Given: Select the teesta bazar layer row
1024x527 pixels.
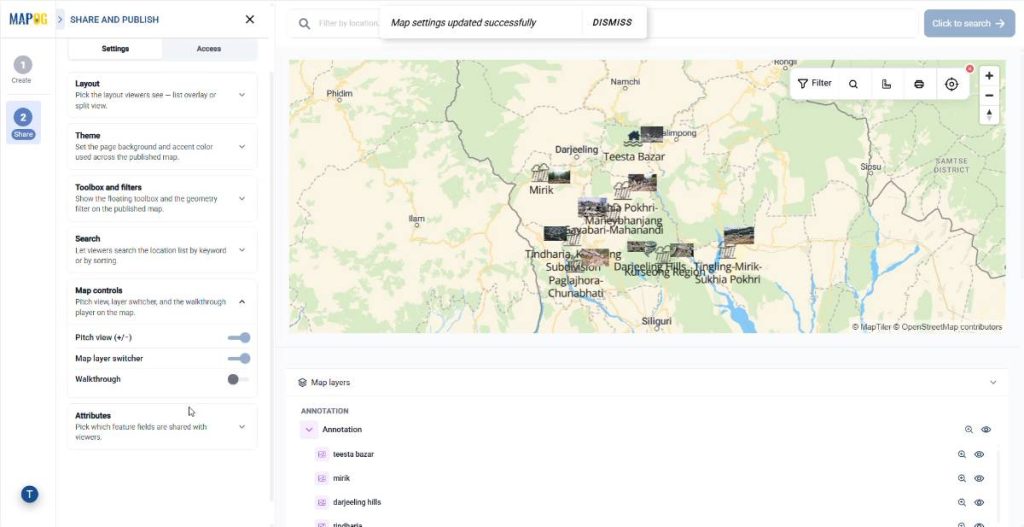Looking at the screenshot, I should [651, 455].
